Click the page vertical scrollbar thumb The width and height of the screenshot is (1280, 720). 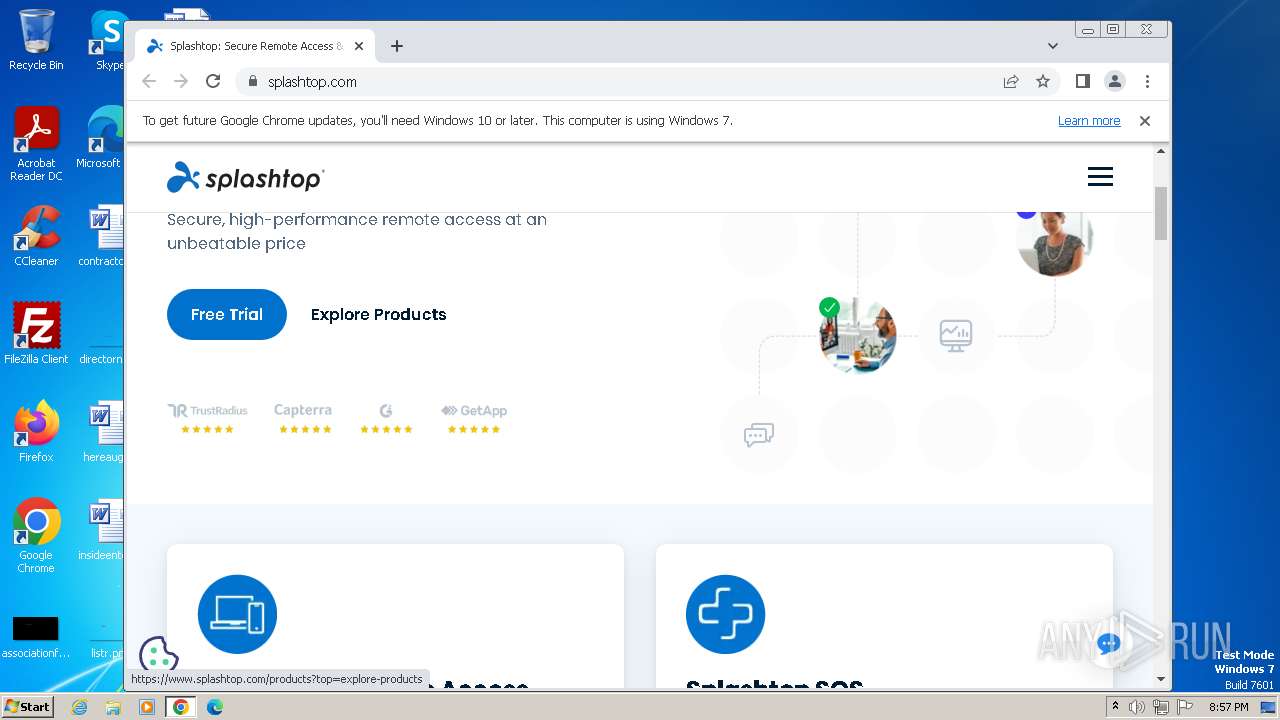(x=1161, y=213)
